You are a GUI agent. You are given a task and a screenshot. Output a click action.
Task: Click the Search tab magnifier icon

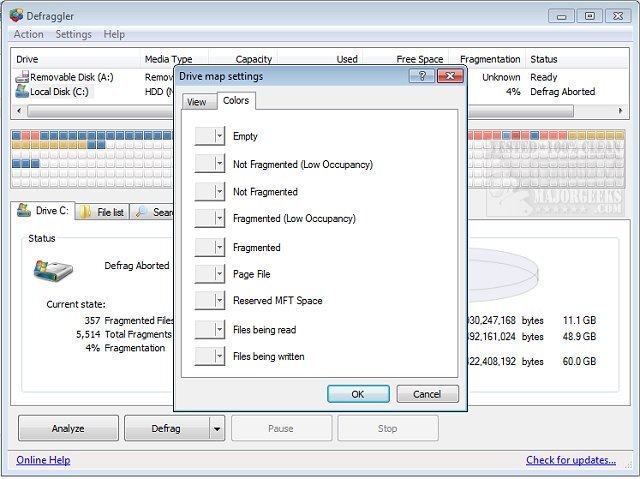(x=141, y=212)
